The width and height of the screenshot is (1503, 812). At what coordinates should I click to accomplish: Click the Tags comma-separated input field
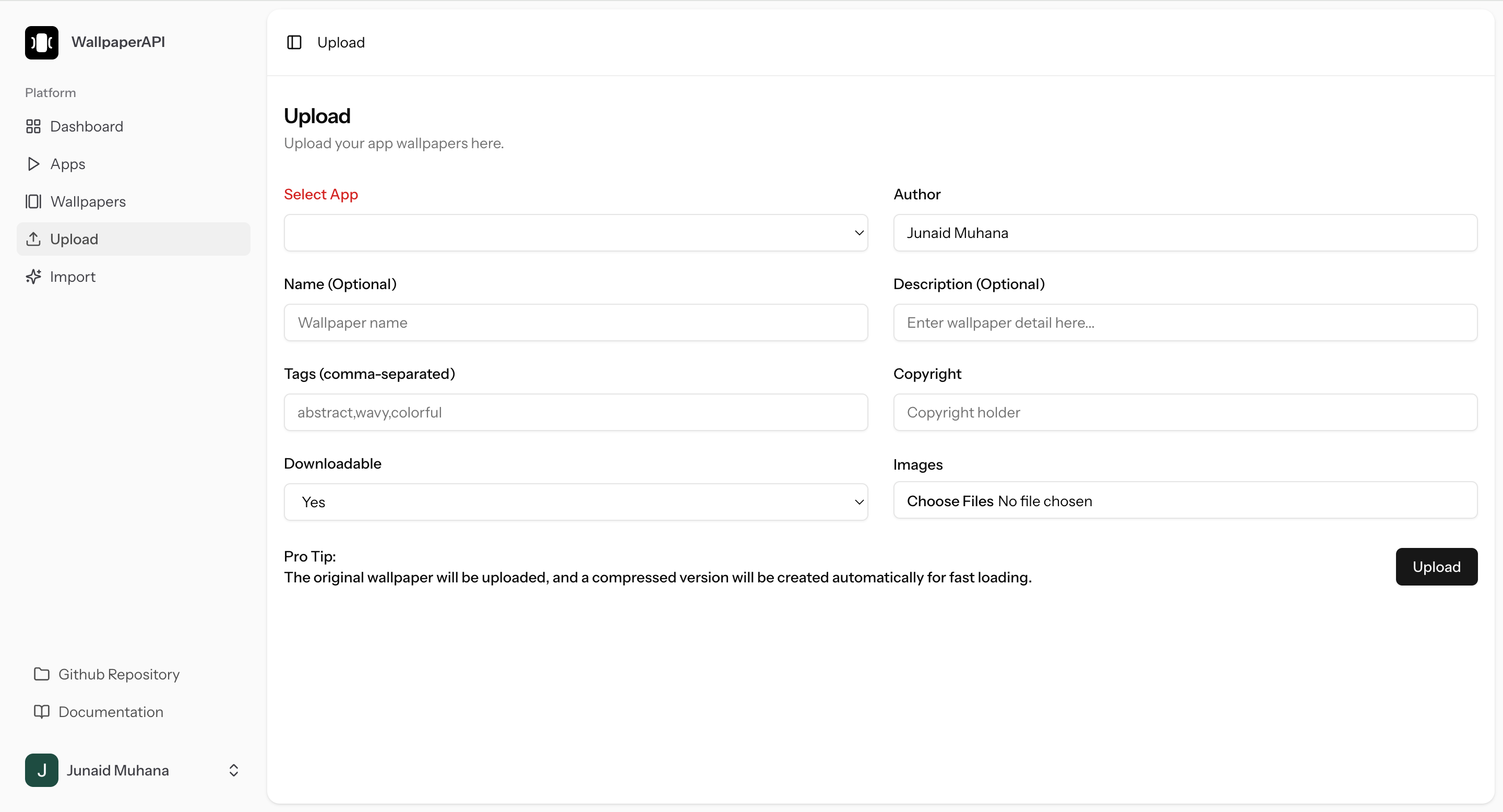tap(575, 412)
